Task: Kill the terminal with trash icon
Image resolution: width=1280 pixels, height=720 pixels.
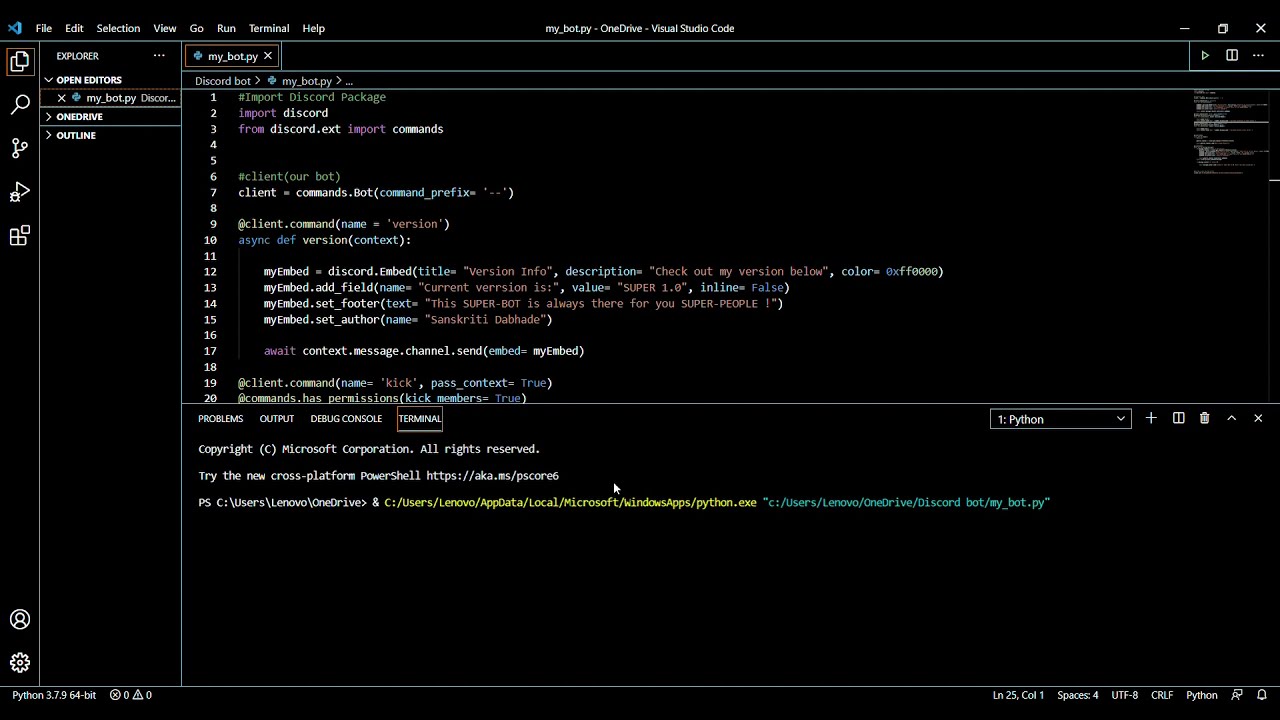Action: (1204, 419)
